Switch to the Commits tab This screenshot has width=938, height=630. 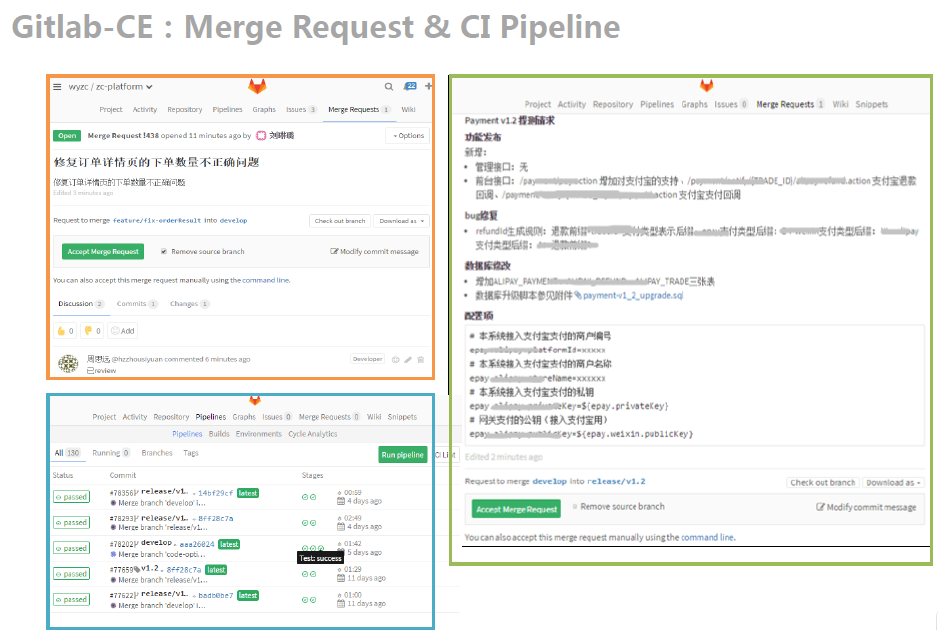click(137, 304)
